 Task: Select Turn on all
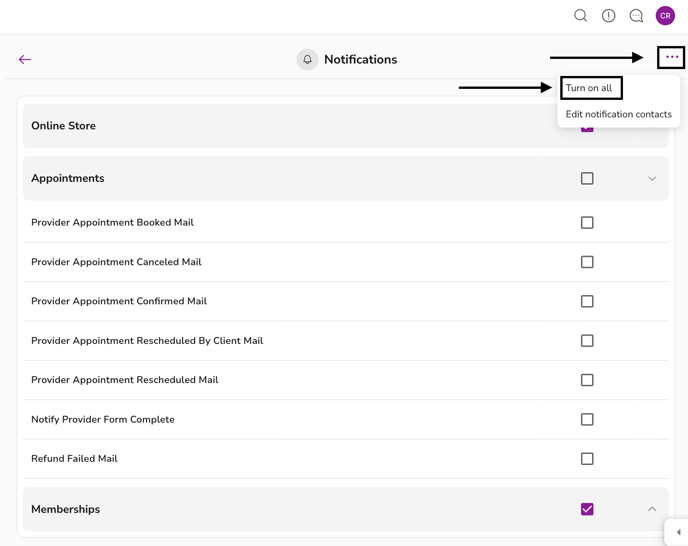click(590, 88)
